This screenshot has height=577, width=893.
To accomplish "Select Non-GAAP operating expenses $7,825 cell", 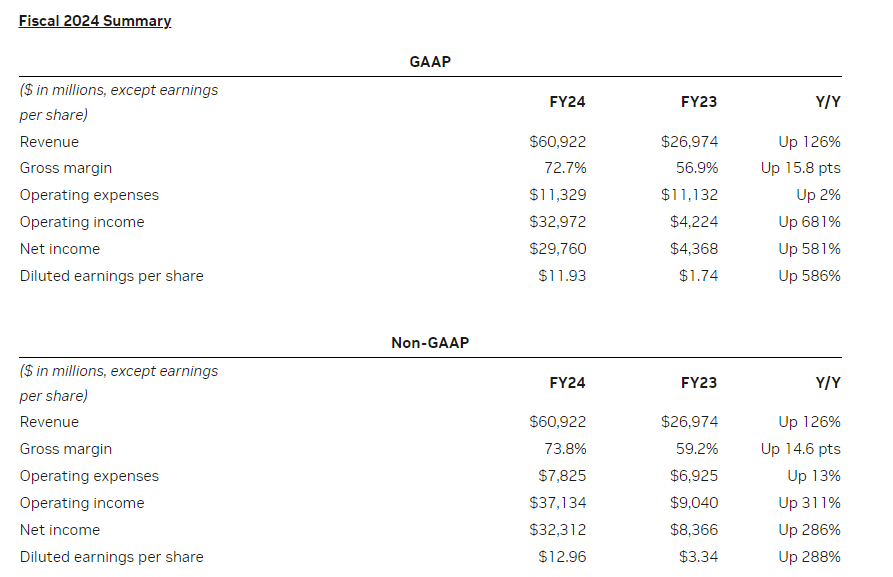I will pyautogui.click(x=561, y=476).
